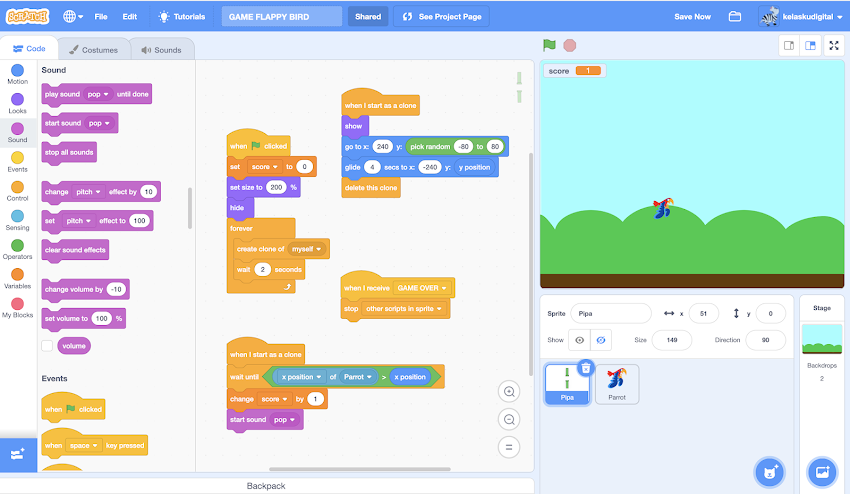The image size is (850, 494).
Task: Open myself dropdown in create clone block
Action: pos(307,249)
